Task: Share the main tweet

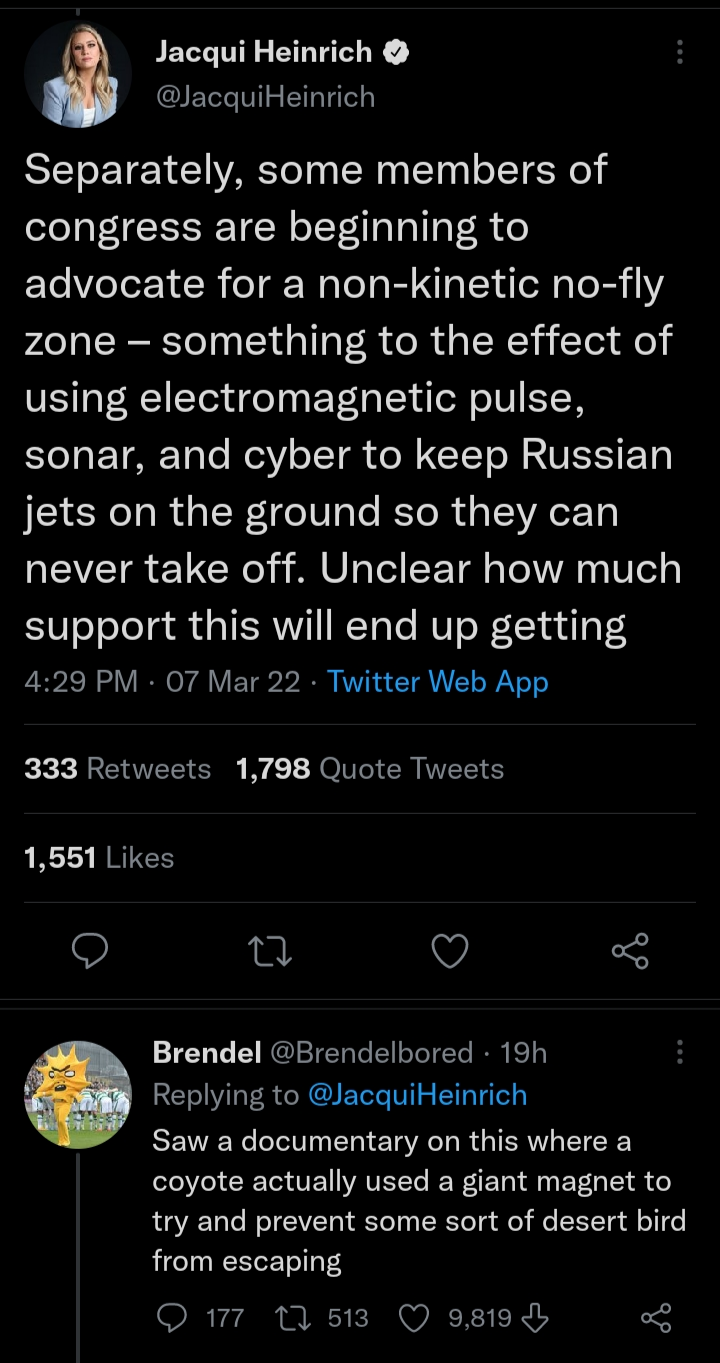Action: (x=630, y=951)
